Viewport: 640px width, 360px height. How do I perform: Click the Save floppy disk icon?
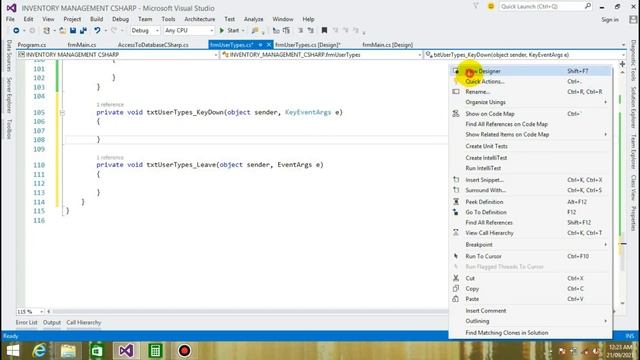(73, 31)
